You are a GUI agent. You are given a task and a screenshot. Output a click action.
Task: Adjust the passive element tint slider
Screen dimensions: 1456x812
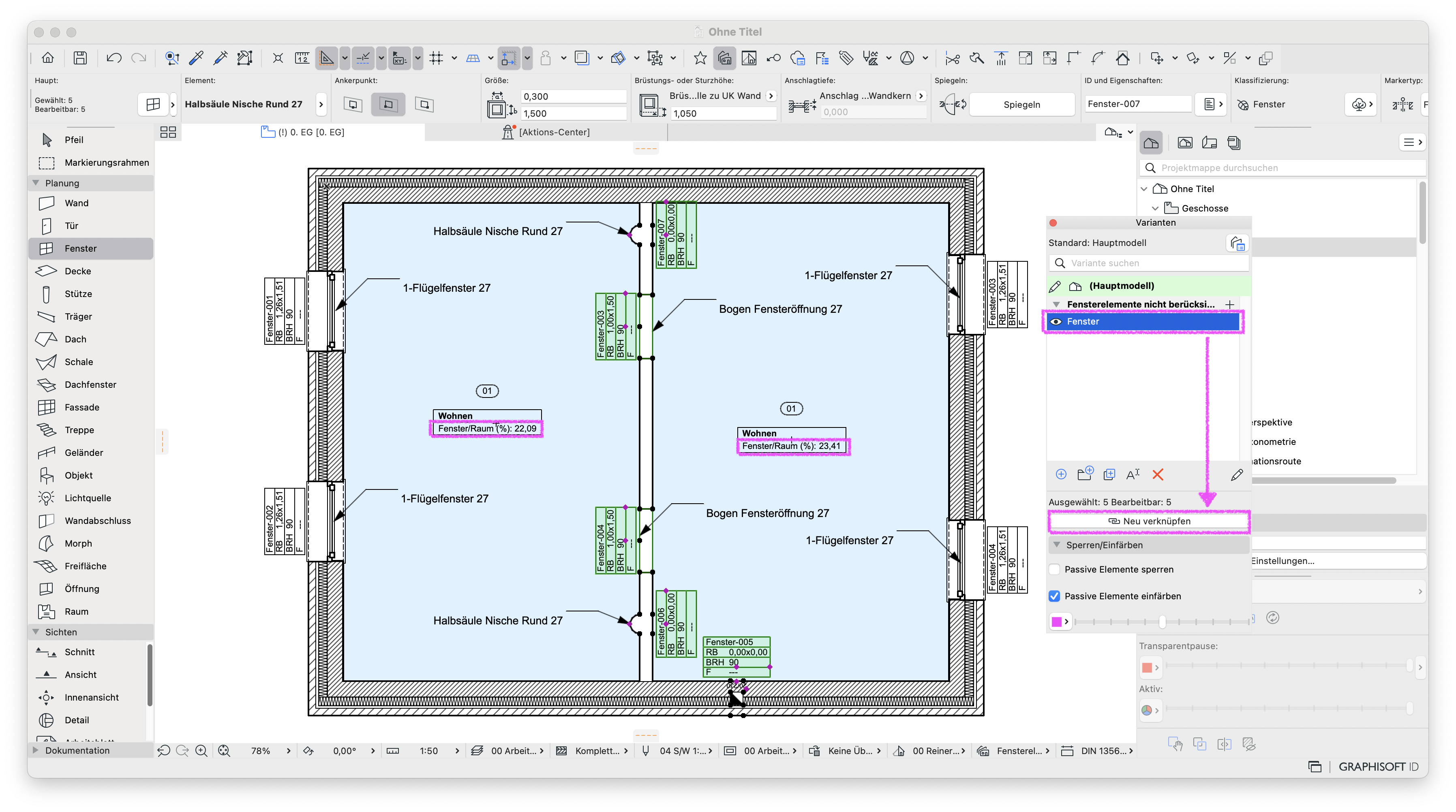click(x=1162, y=621)
